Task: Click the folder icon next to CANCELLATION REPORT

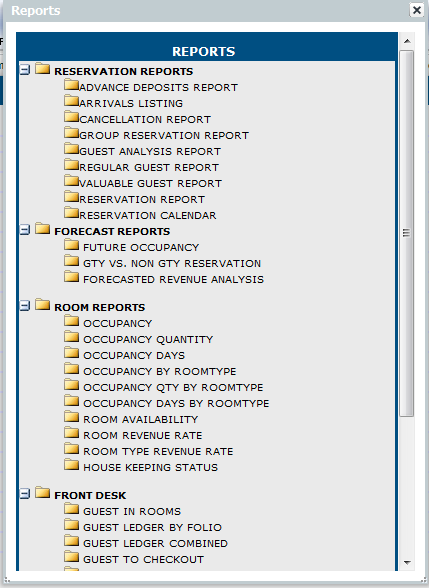Action: 71,117
